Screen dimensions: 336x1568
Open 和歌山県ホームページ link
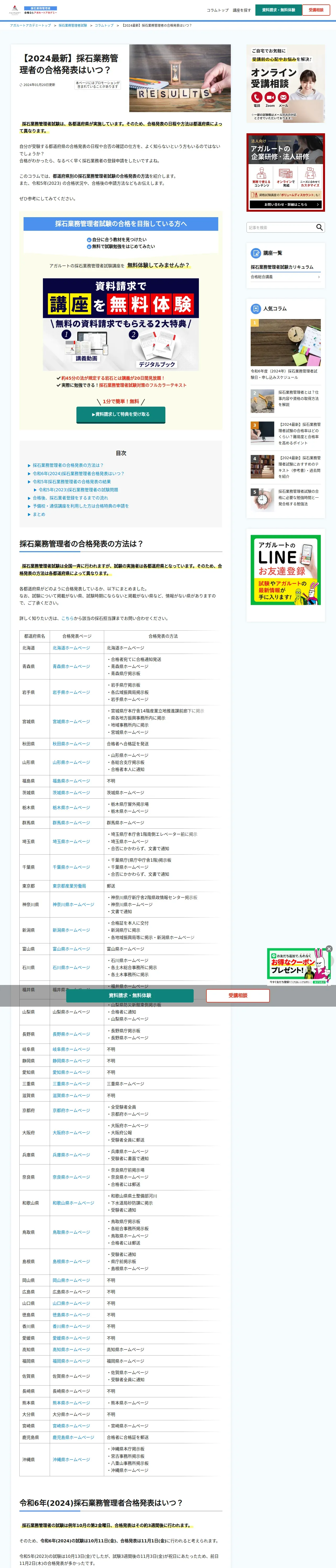click(73, 1203)
